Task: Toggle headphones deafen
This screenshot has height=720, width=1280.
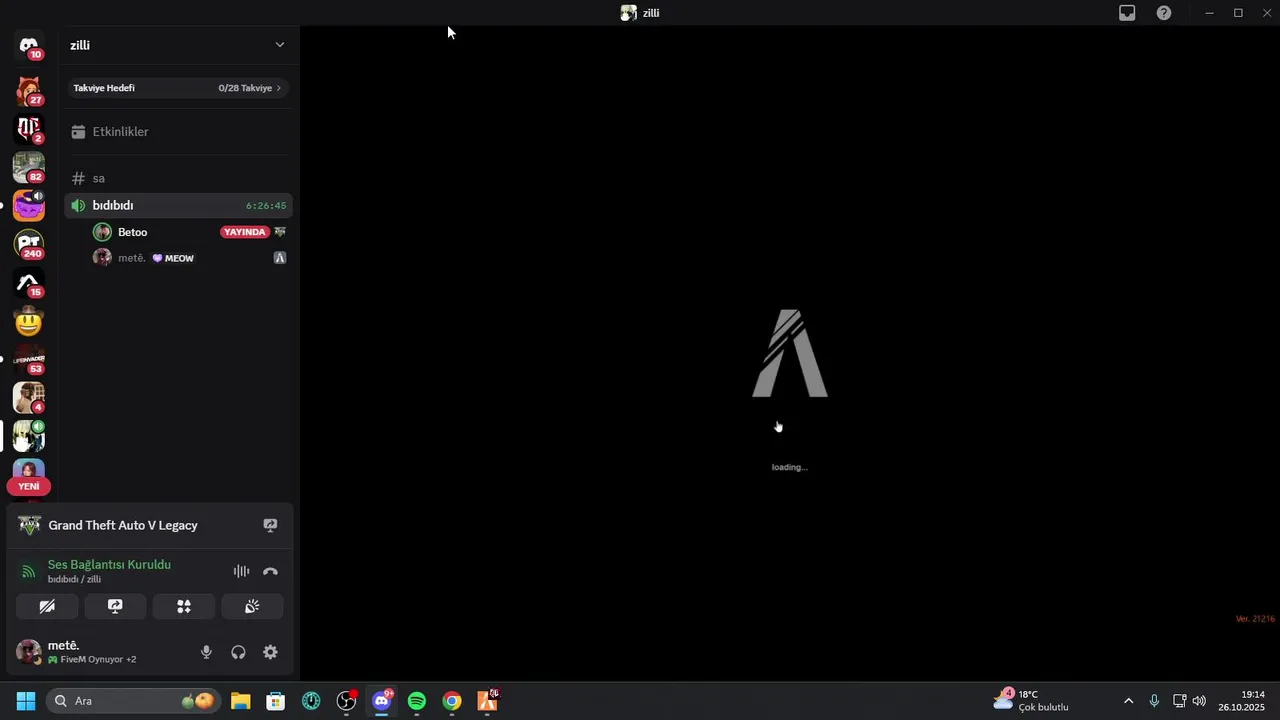Action: [x=238, y=652]
